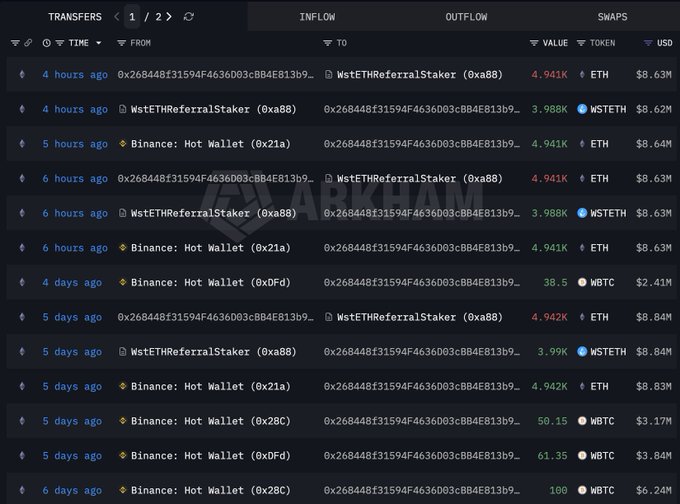Switch to the OUTFLOW tab
This screenshot has width=680, height=504.
466,17
